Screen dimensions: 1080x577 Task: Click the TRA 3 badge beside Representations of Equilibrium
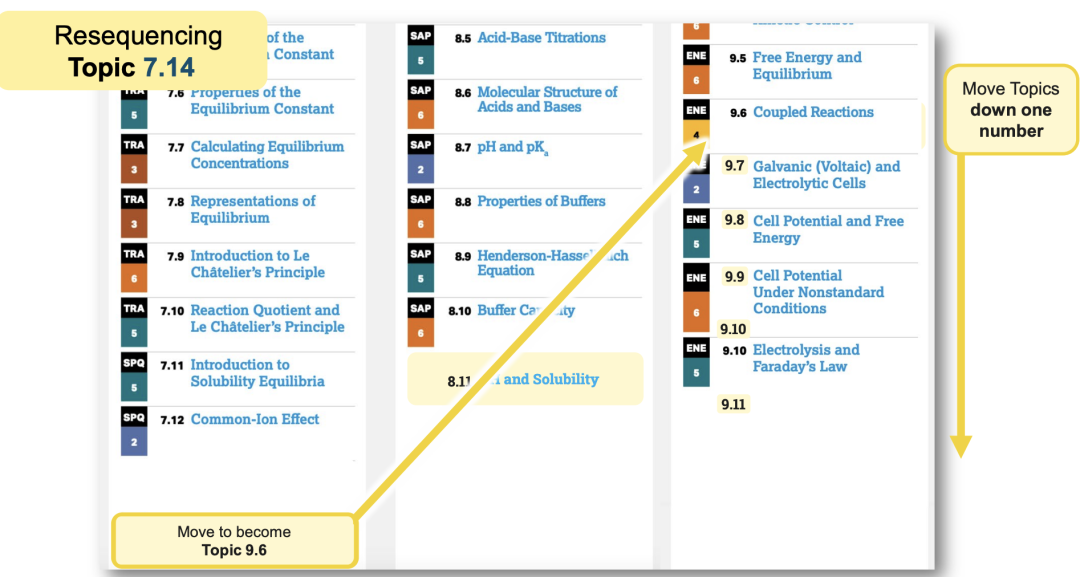coord(134,213)
